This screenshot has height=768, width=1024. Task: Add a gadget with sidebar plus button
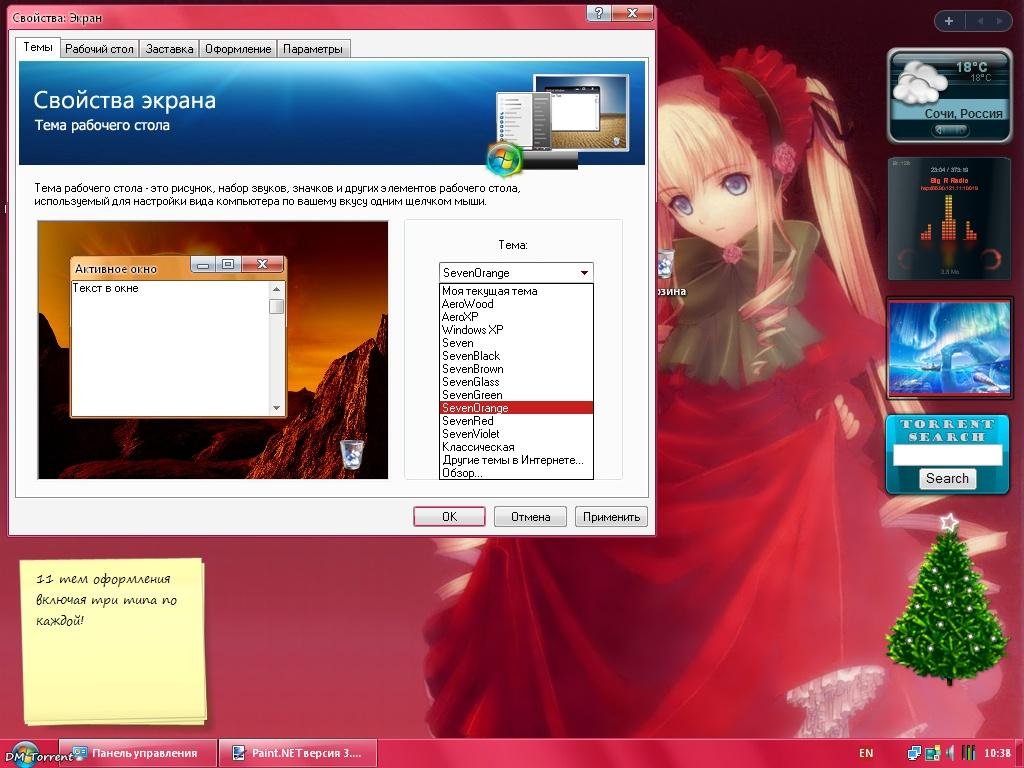949,21
